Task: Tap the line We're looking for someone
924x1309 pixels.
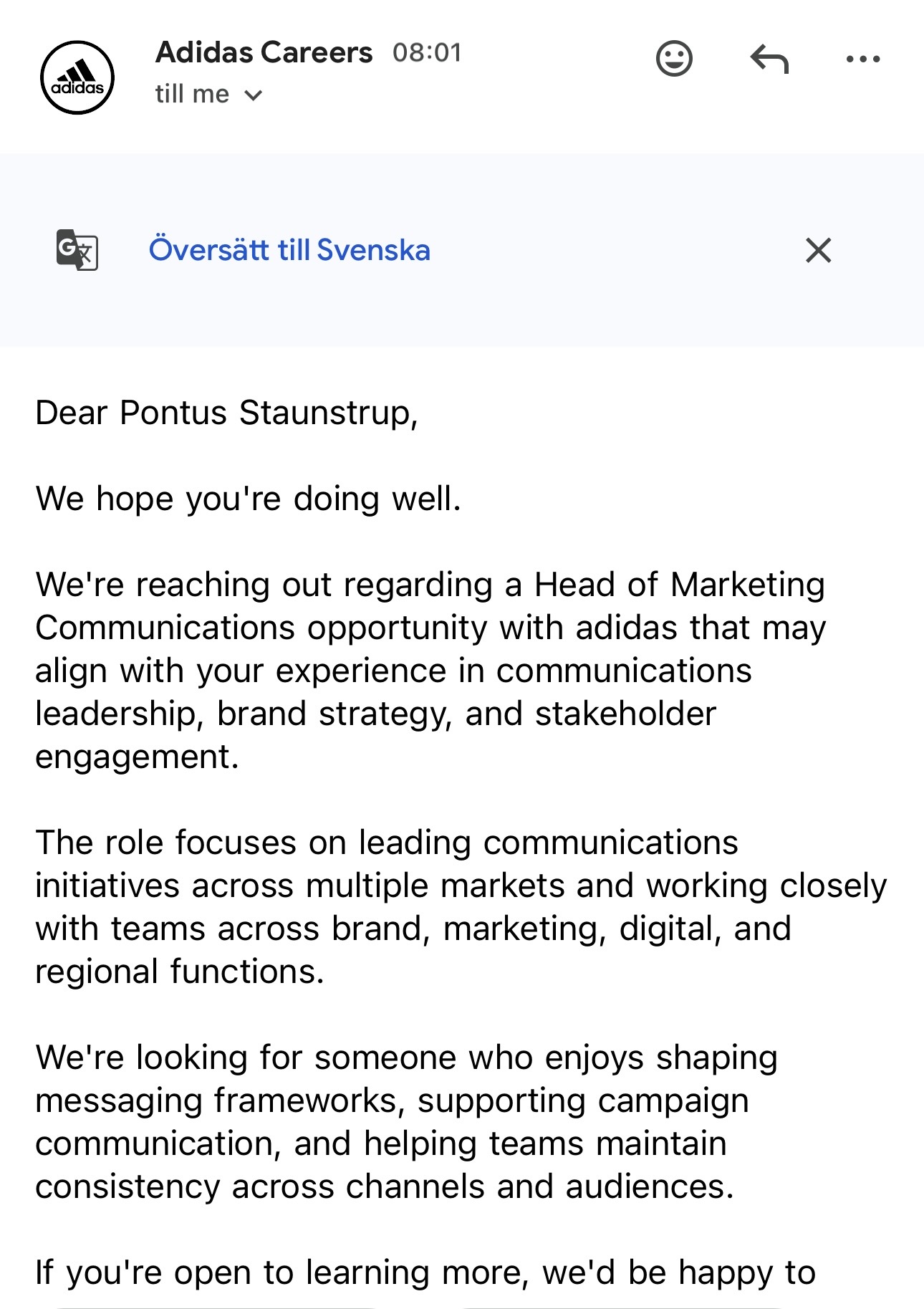Action: 406,1058
